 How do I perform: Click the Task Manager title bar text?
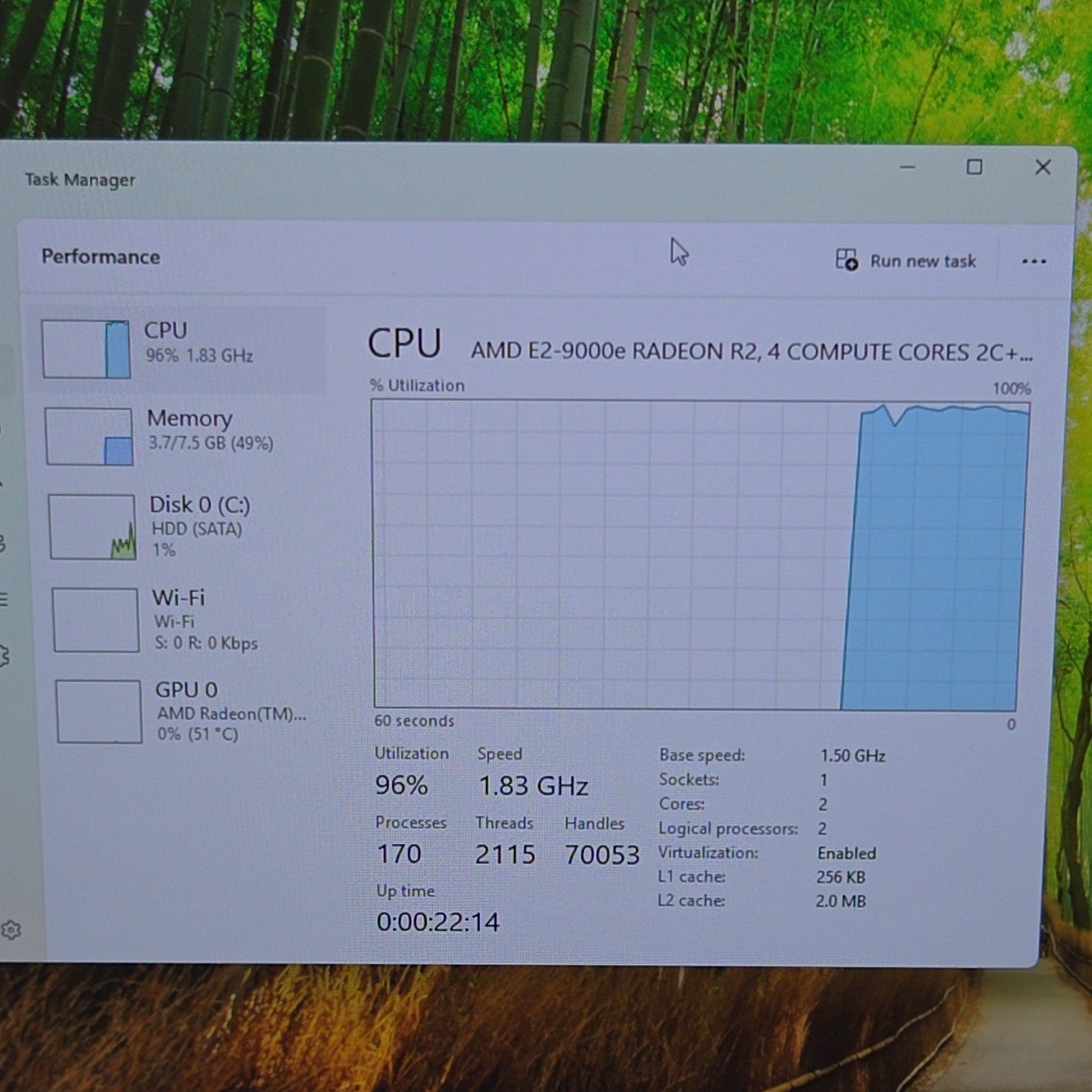80,179
